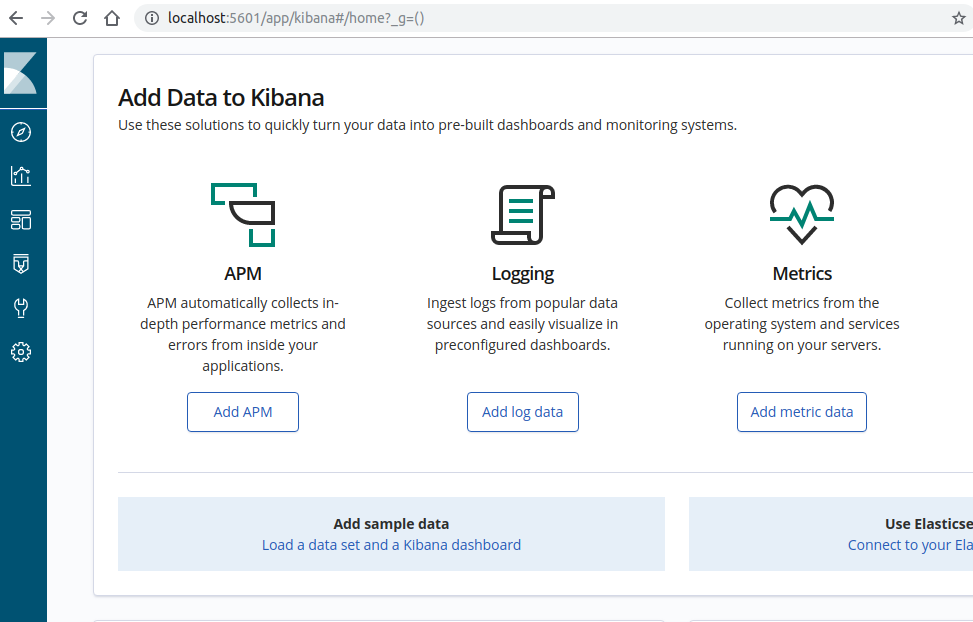Click the Add APM button

[243, 412]
